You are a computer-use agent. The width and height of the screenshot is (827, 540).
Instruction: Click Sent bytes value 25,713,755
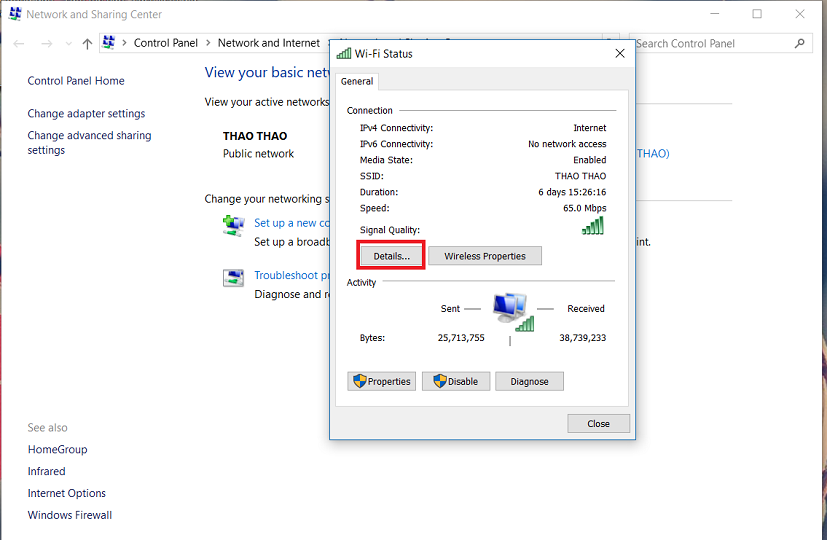[461, 338]
